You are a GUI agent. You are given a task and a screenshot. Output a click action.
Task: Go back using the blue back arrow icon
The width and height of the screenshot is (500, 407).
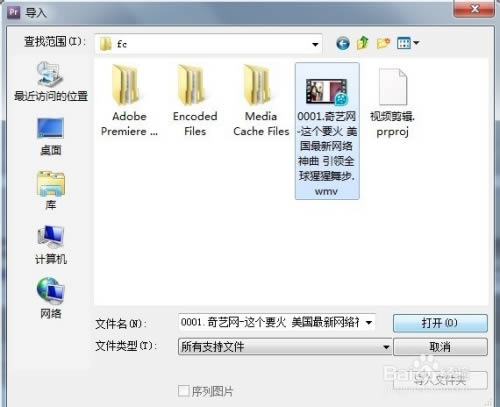343,43
